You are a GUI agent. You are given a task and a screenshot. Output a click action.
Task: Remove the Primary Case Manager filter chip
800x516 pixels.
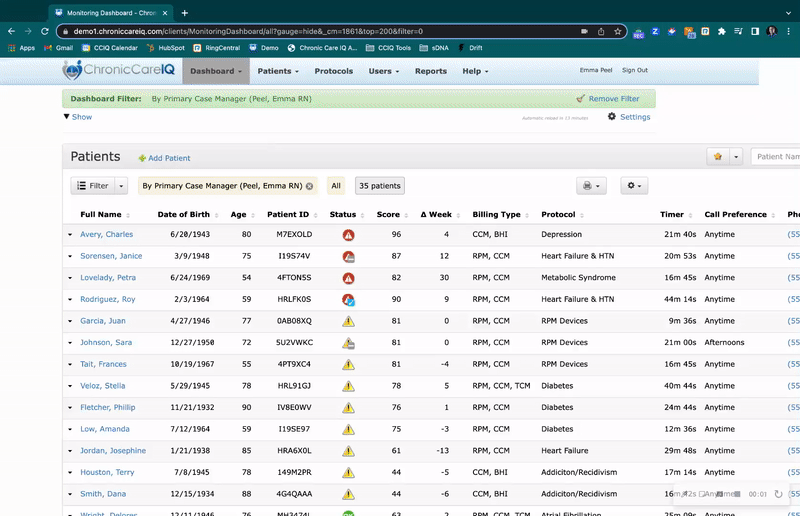309,186
